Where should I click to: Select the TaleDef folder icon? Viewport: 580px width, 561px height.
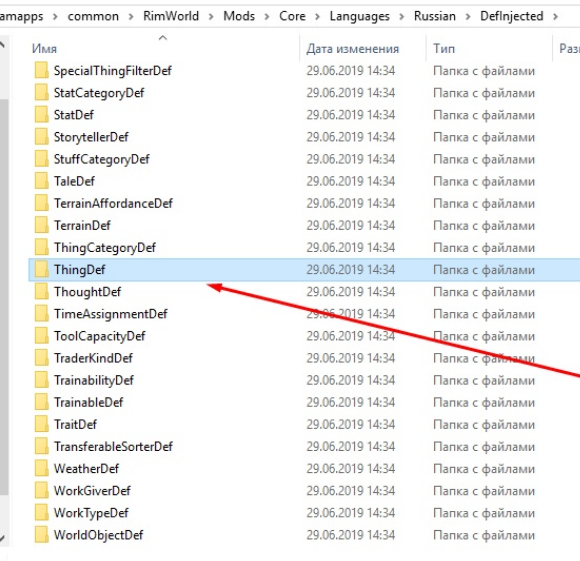tap(41, 181)
